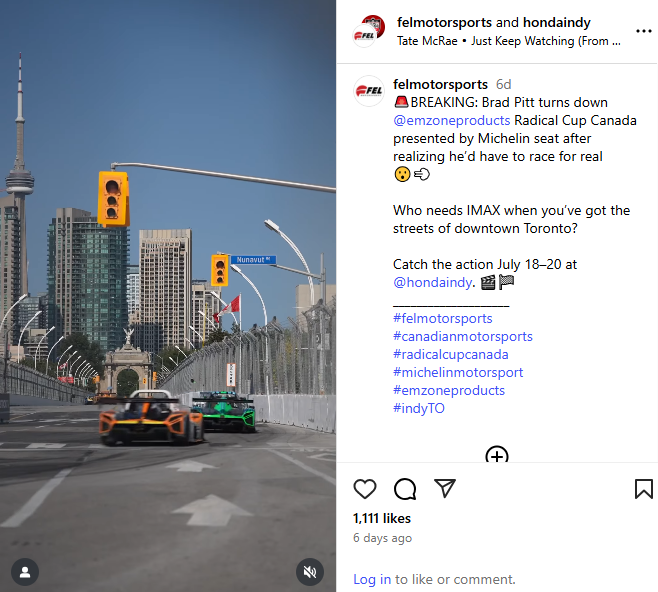Load more comments with plus circle
The image size is (658, 592).
tap(497, 455)
